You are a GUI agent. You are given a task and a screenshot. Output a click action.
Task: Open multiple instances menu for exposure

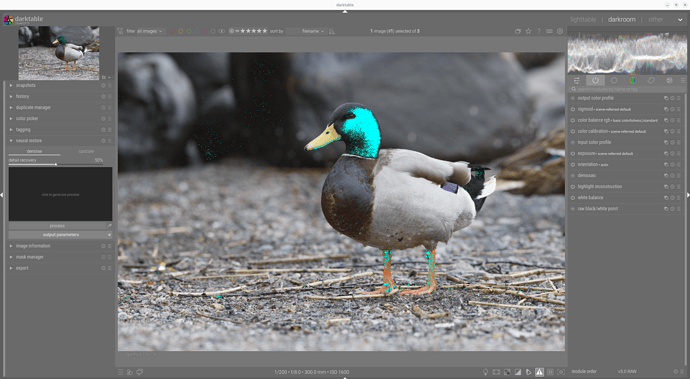coord(666,154)
